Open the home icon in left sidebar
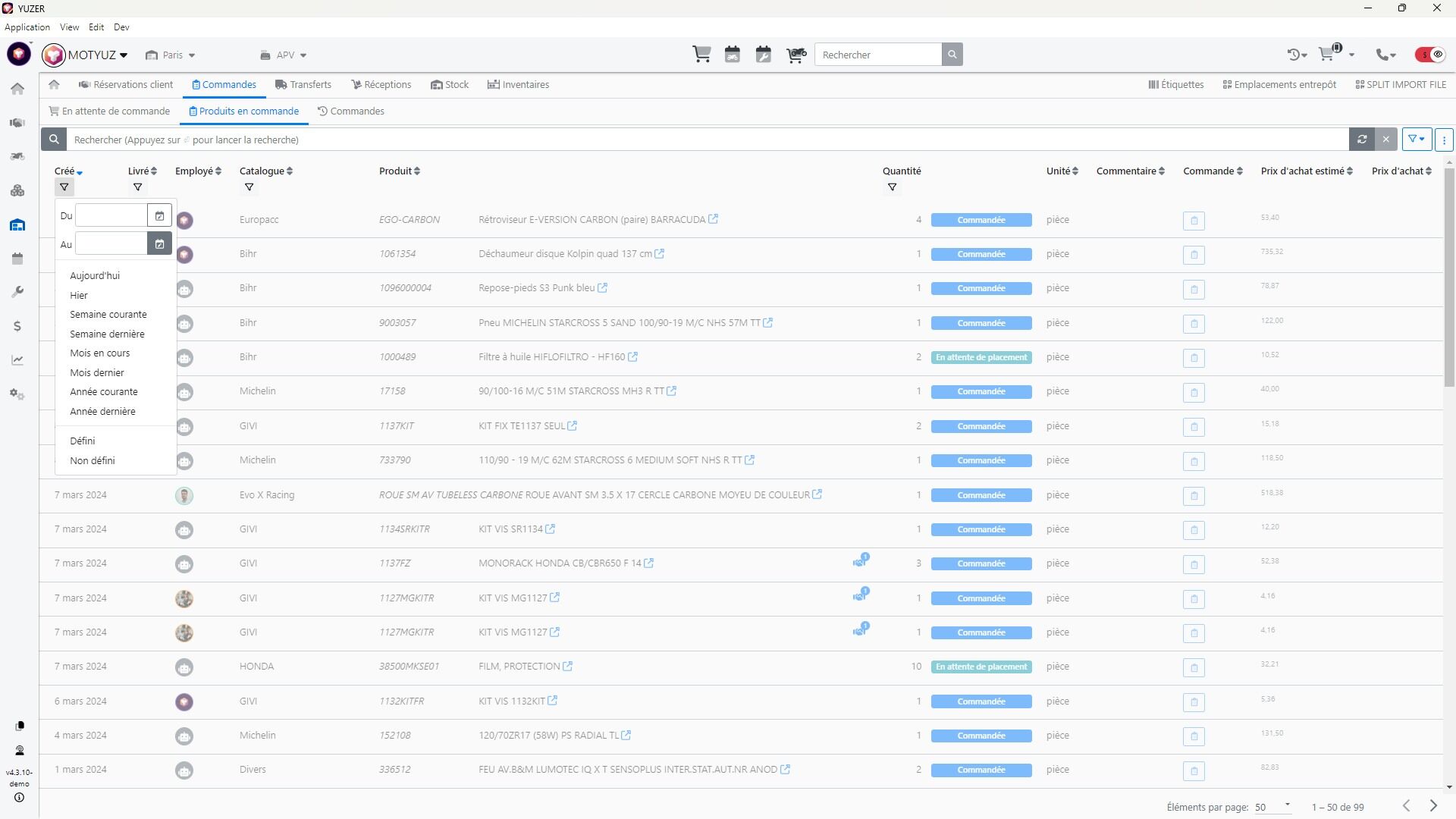This screenshot has width=1456, height=819. click(x=17, y=89)
